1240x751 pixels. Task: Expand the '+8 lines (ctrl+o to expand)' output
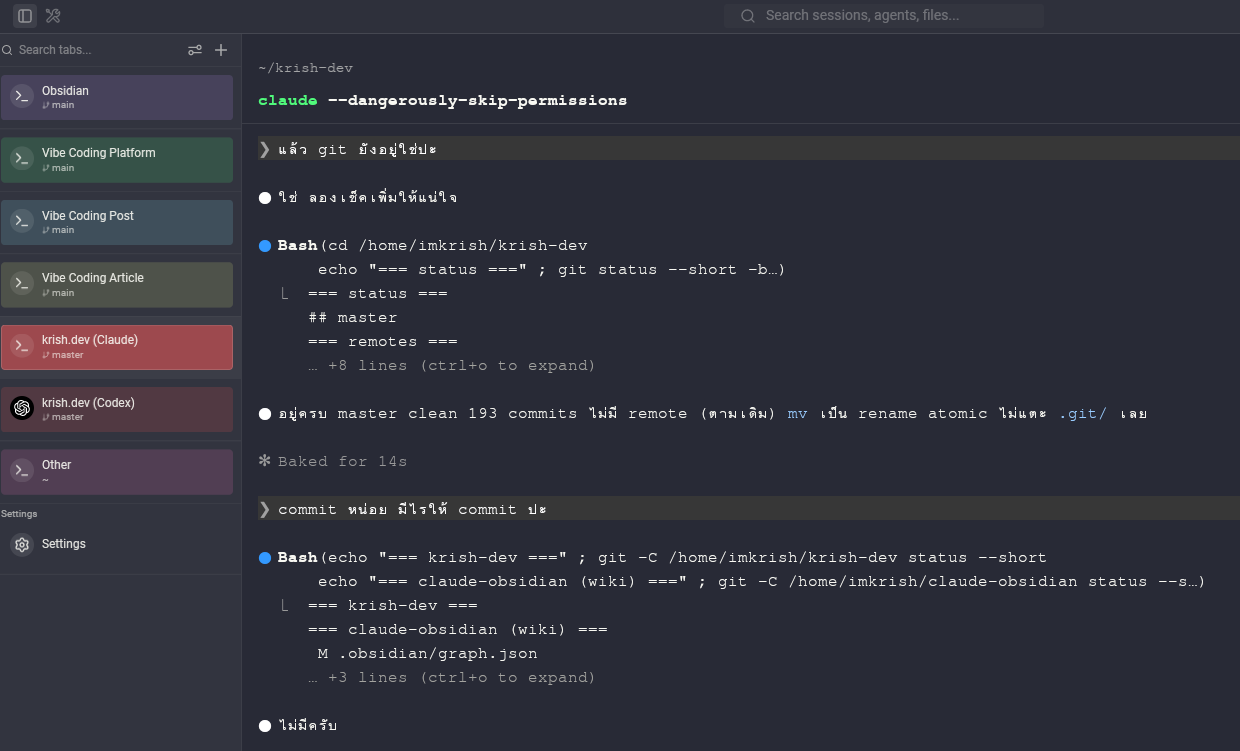click(452, 365)
